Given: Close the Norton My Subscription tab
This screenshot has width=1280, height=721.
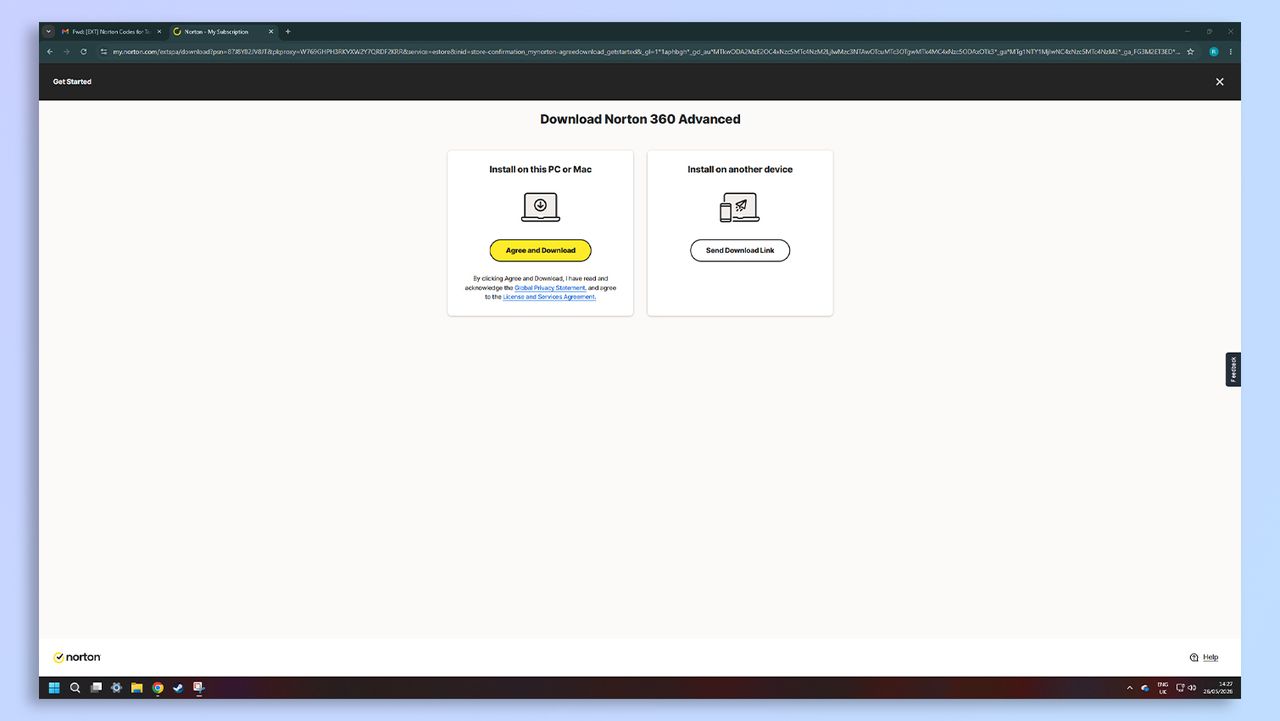Looking at the screenshot, I should (270, 31).
